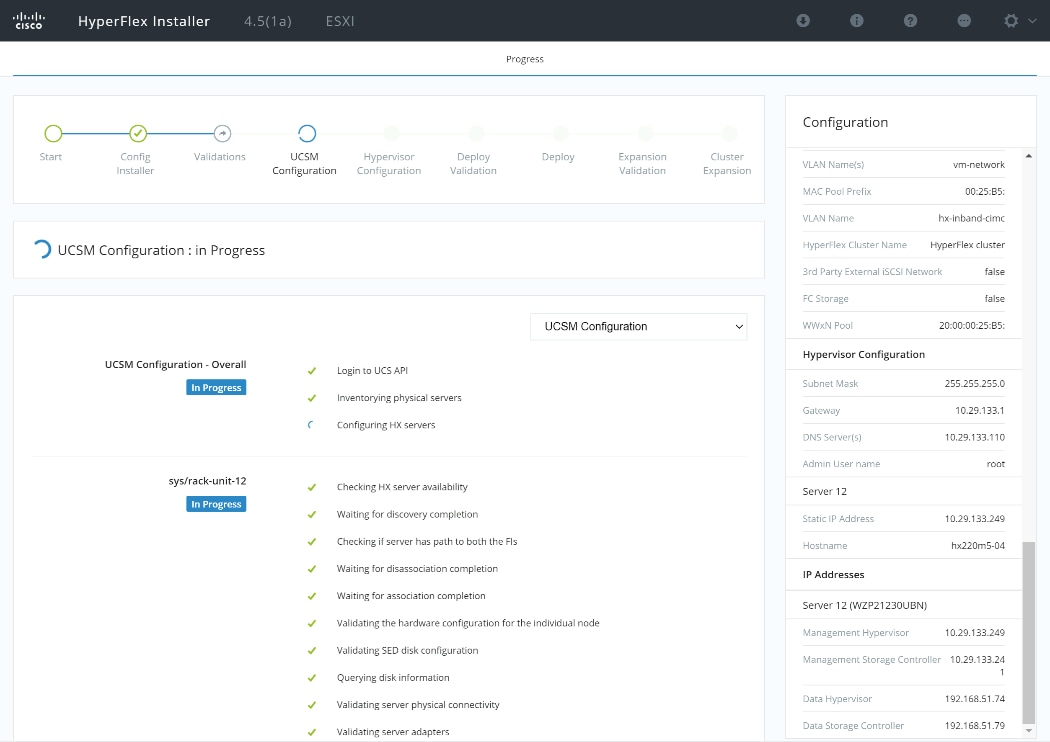The image size is (1050, 742).
Task: Click checkmark next to Validating SED disk configuration
Action: point(311,650)
